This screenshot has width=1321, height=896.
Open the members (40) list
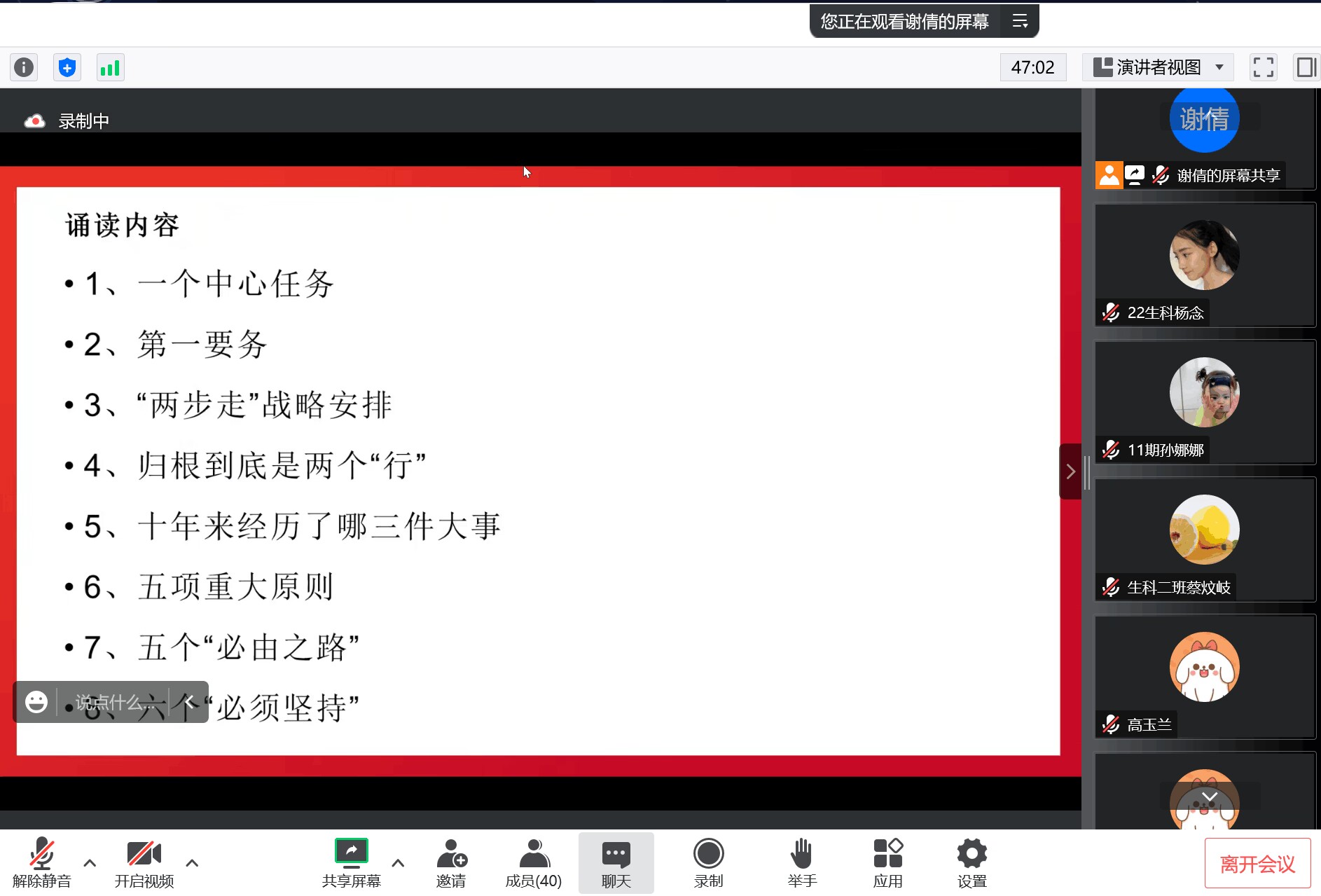click(534, 862)
